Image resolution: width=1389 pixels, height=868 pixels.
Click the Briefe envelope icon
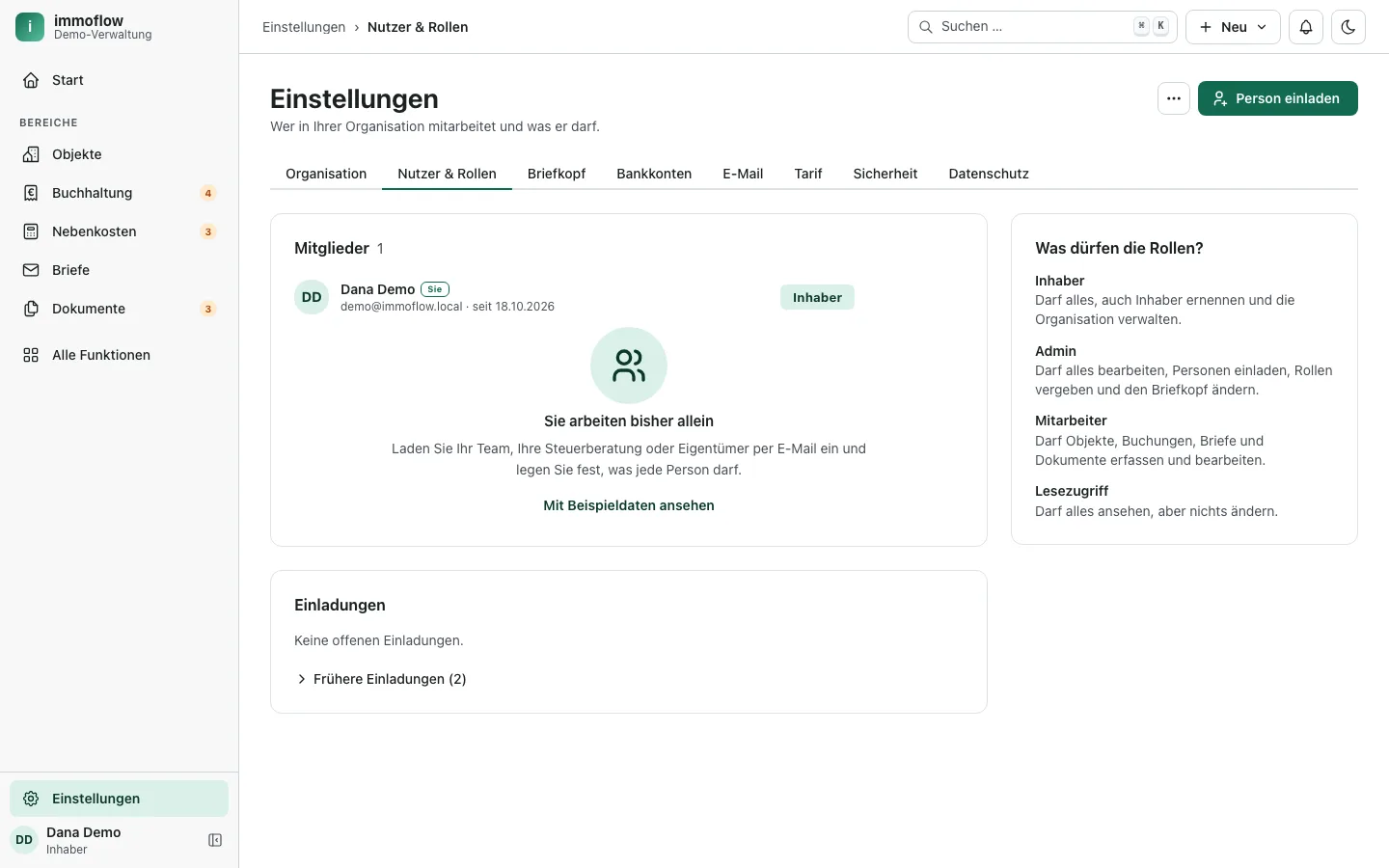31,270
